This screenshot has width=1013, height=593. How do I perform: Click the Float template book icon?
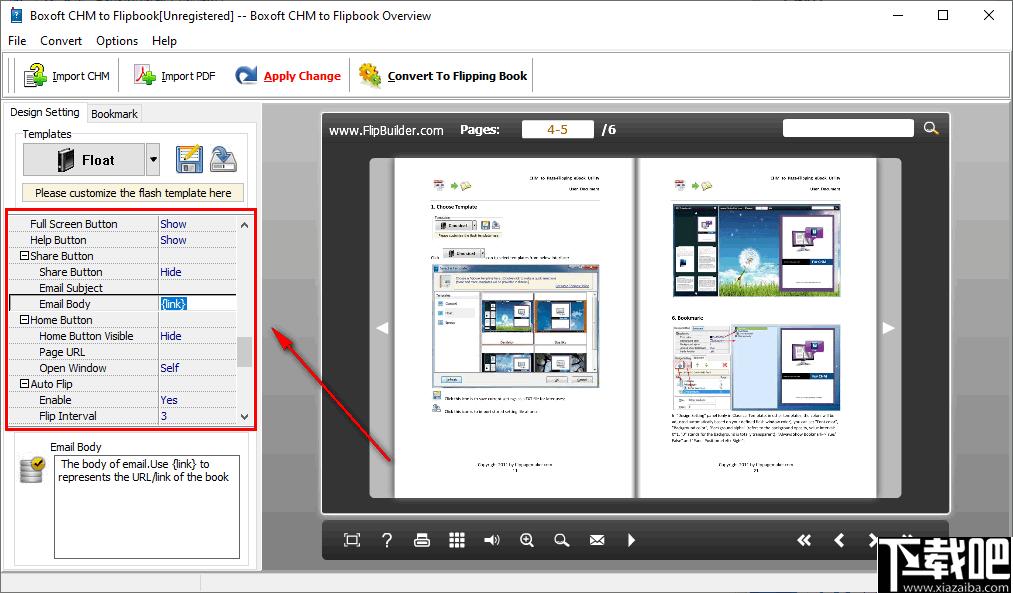point(66,160)
